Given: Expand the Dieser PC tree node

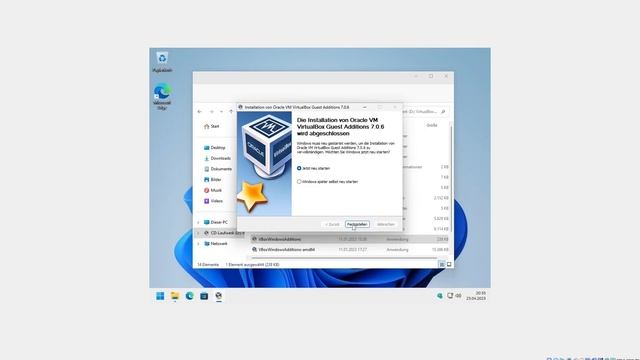Looking at the screenshot, I should (x=198, y=222).
